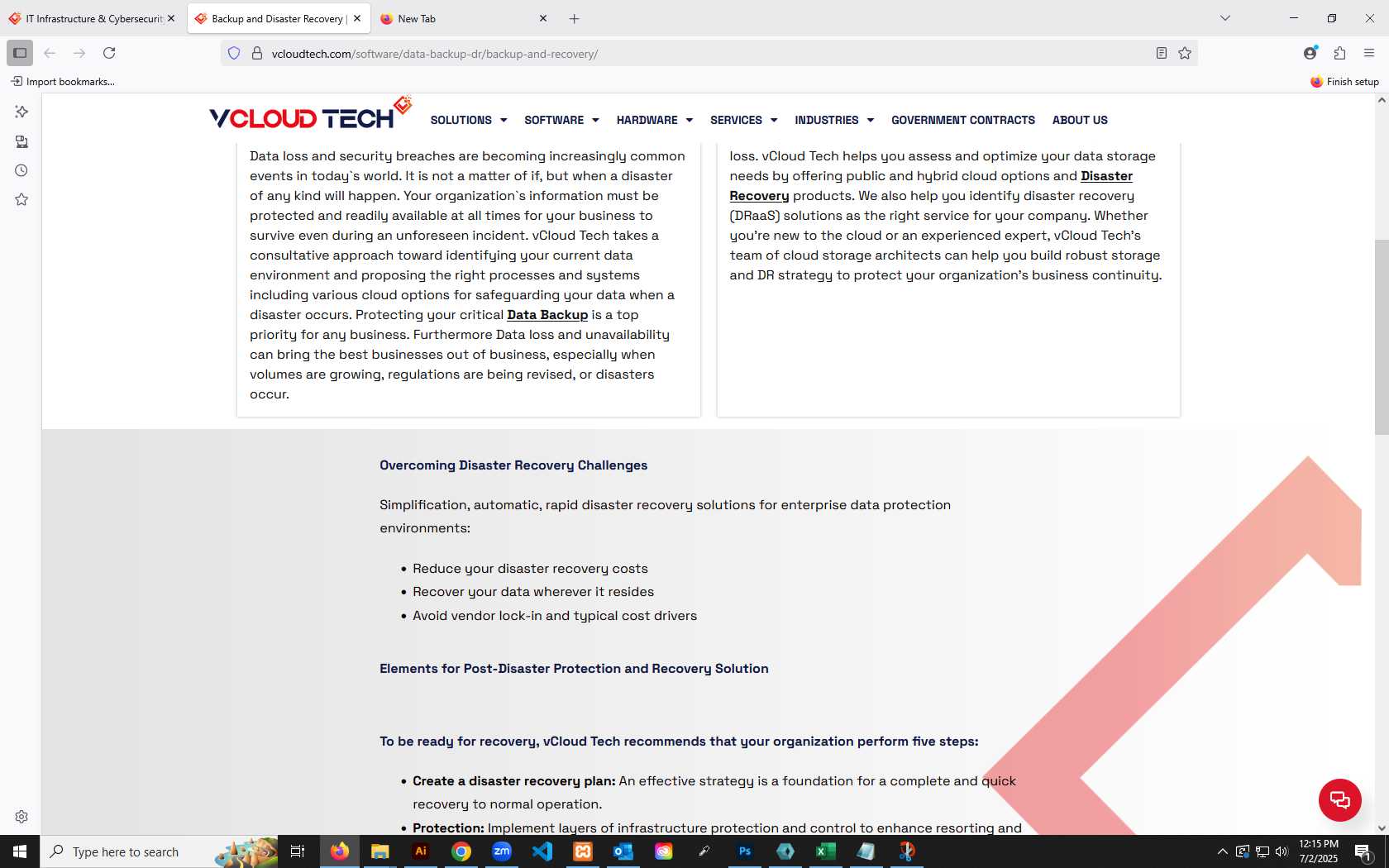Click 'Reduce your disaster recovery costs' bullet

click(530, 569)
